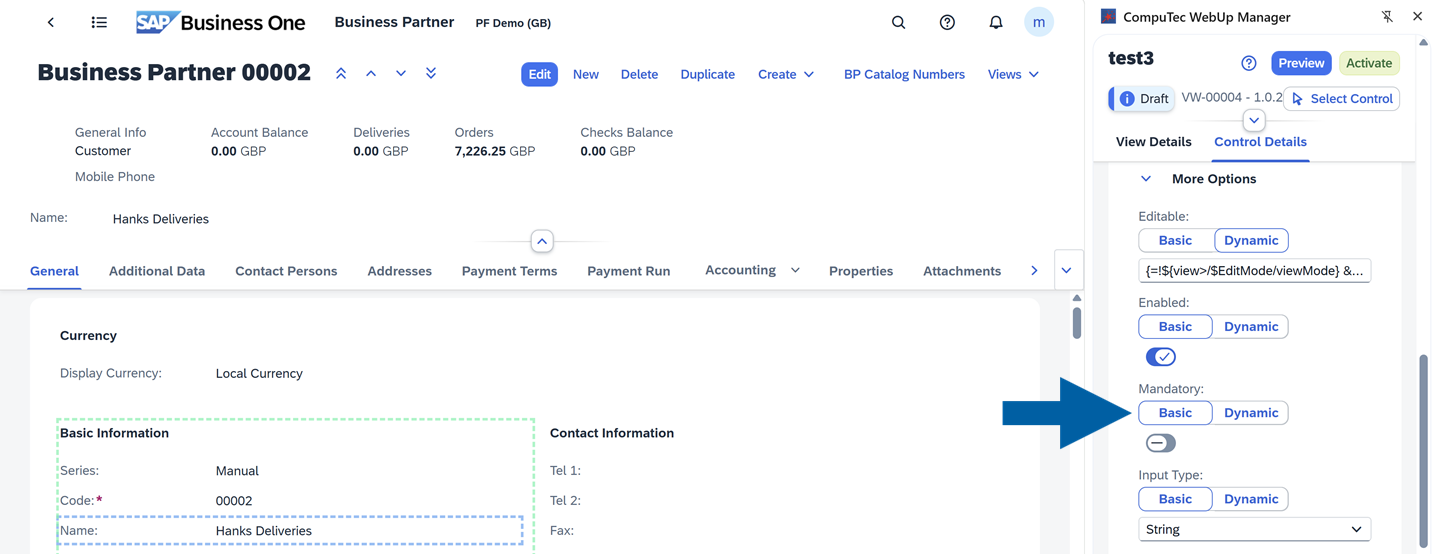Jump to the first record with the double up arrow
This screenshot has width=1439, height=554.
[x=341, y=74]
